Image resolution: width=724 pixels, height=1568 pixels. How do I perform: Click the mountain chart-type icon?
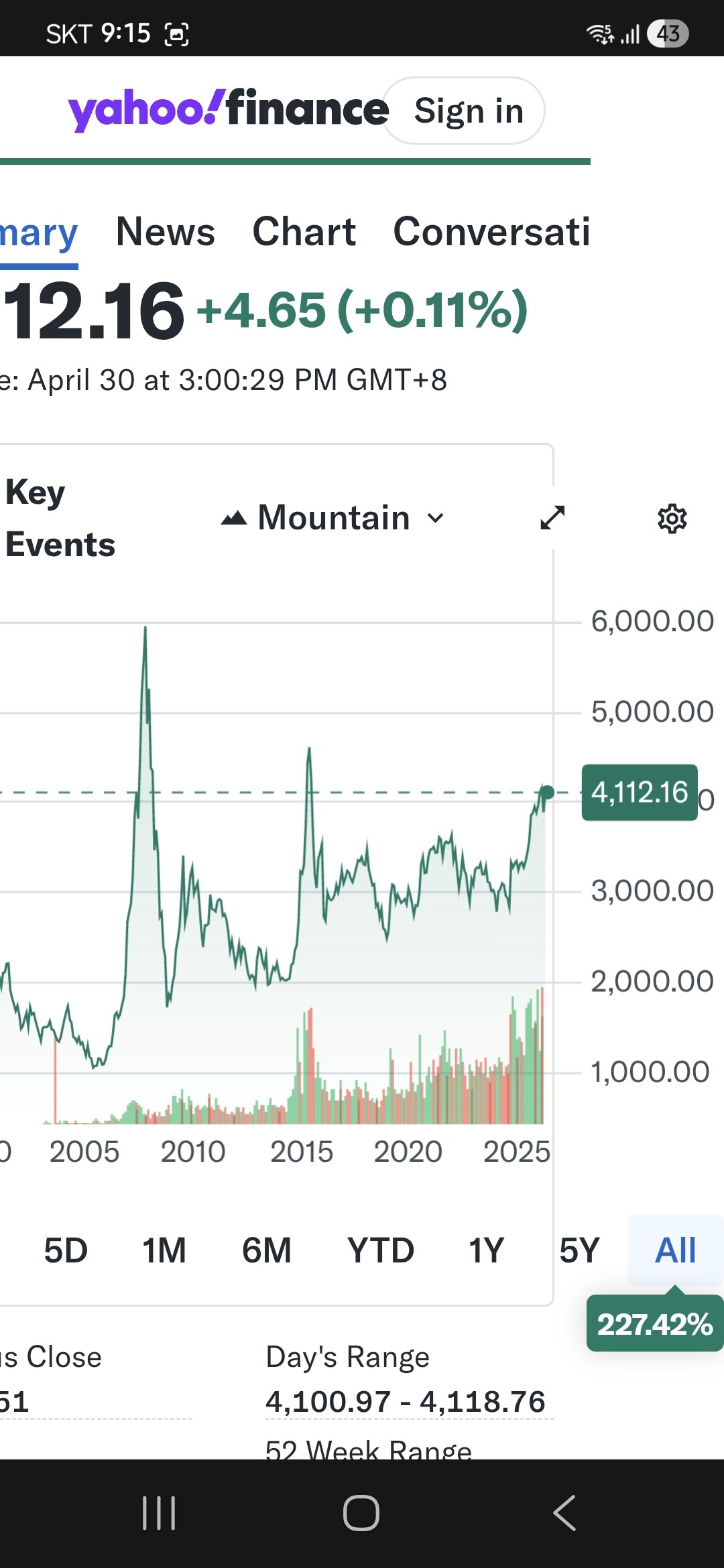pos(234,518)
